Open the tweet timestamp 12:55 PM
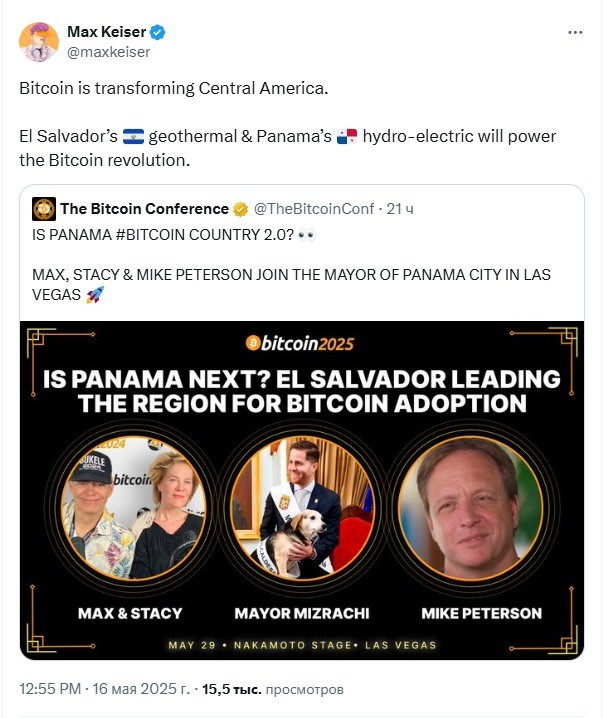Viewport: 604px width, 718px height. [x=50, y=689]
